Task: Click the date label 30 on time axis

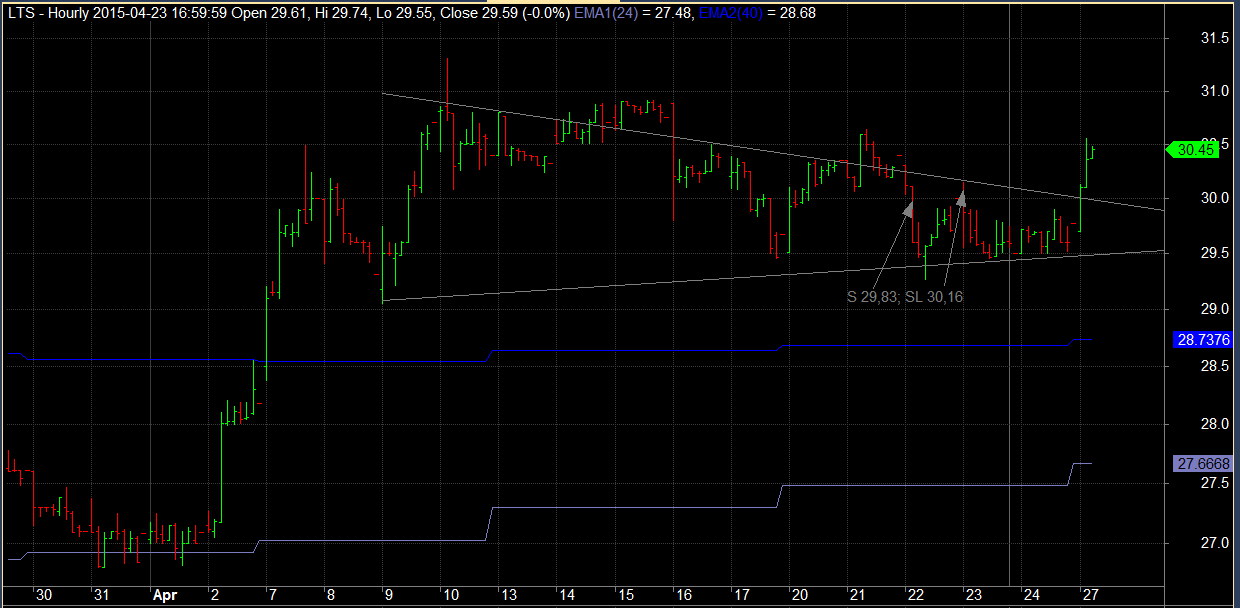Action: tap(42, 593)
